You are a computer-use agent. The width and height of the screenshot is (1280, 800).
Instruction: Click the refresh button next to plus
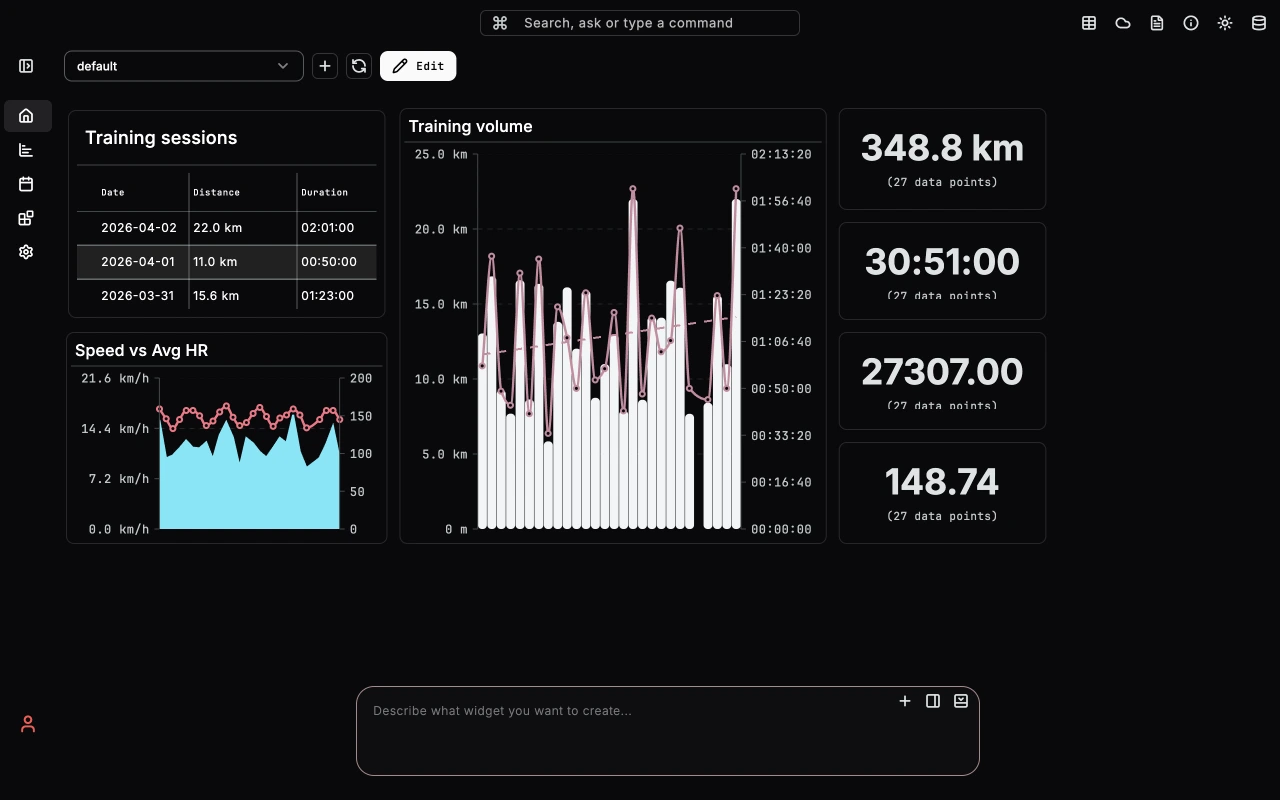(x=359, y=66)
